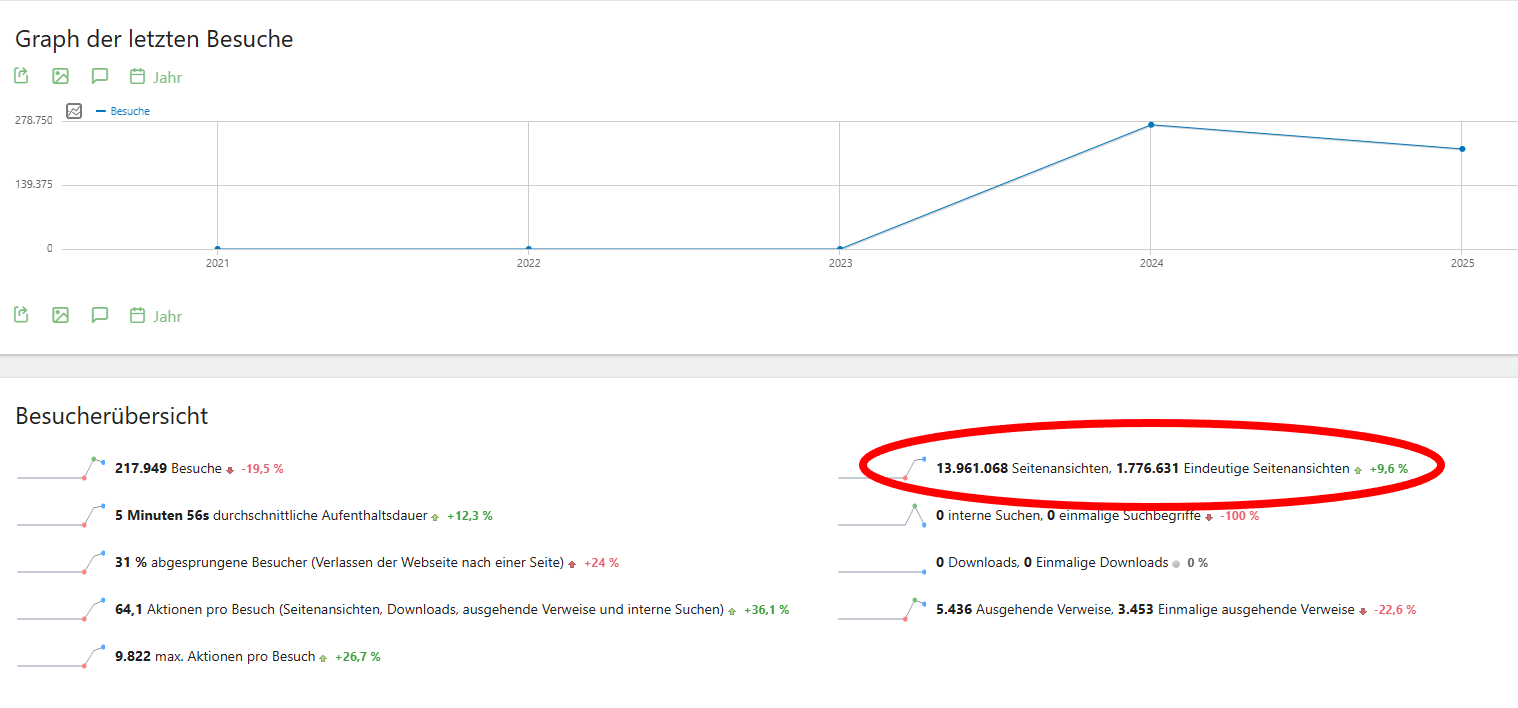This screenshot has width=1518, height=708.
Task: Click the interne Suchen sparkline
Action: point(882,516)
